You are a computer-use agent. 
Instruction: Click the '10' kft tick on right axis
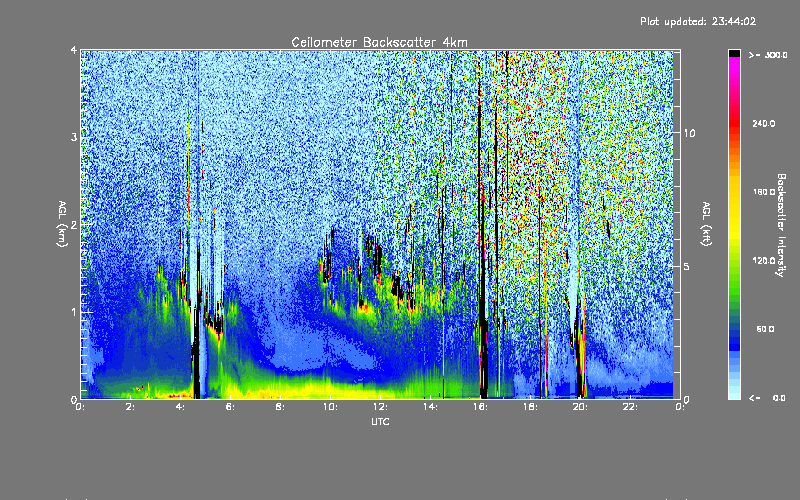[689, 134]
